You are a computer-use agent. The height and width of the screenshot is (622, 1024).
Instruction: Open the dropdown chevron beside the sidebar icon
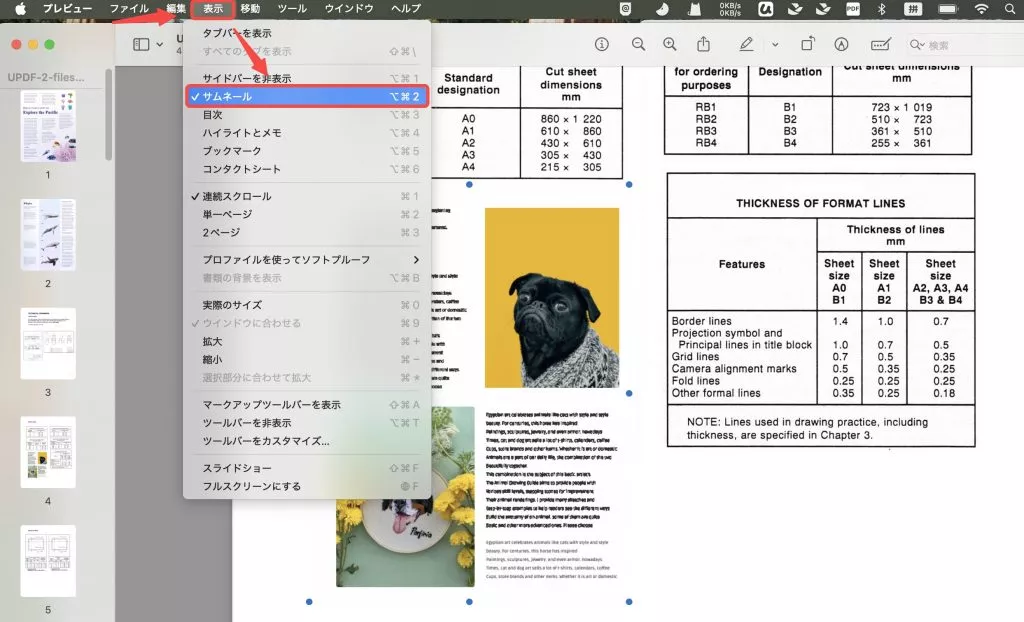(x=159, y=44)
